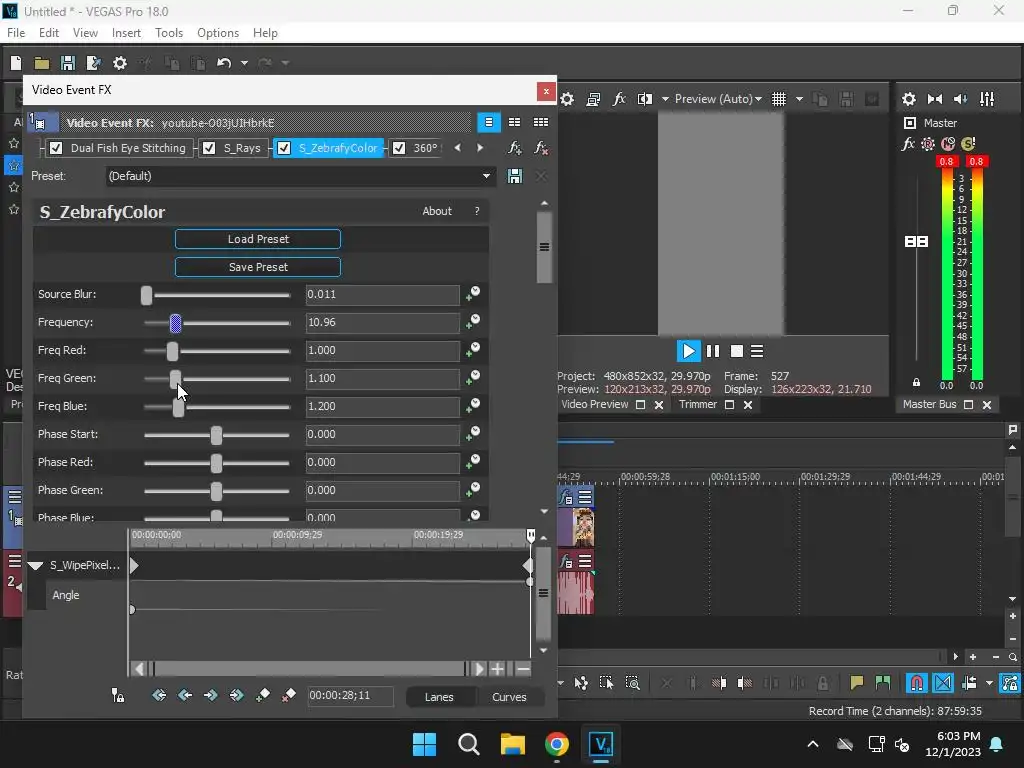The height and width of the screenshot is (768, 1024).
Task: Open the About link for S_ZebrafyColor
Action: pyautogui.click(x=437, y=211)
